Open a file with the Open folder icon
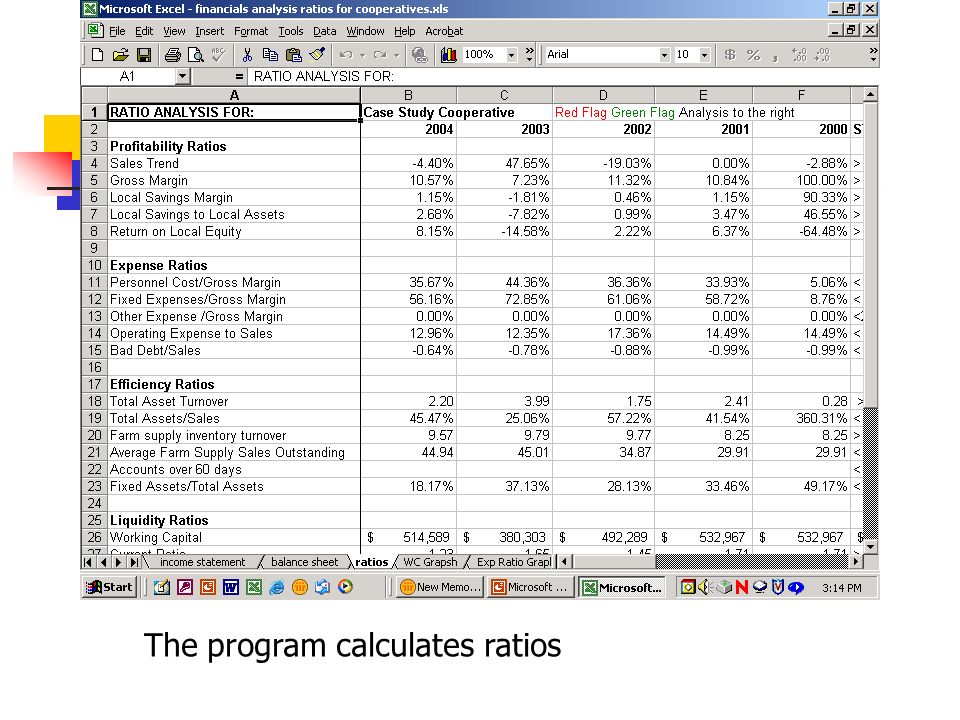This screenshot has width=960, height=720. pyautogui.click(x=121, y=55)
